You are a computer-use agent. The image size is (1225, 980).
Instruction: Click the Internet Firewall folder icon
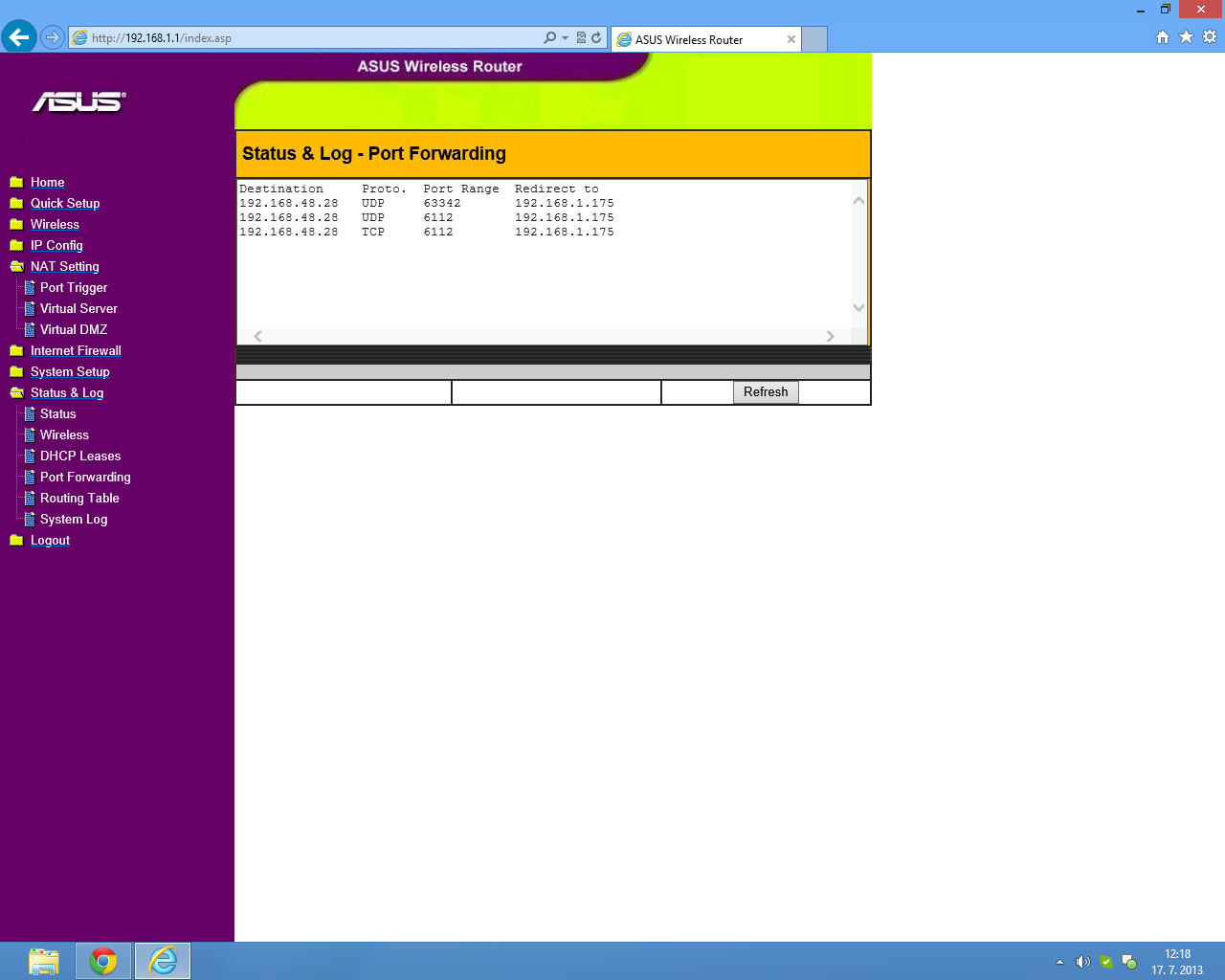point(16,350)
